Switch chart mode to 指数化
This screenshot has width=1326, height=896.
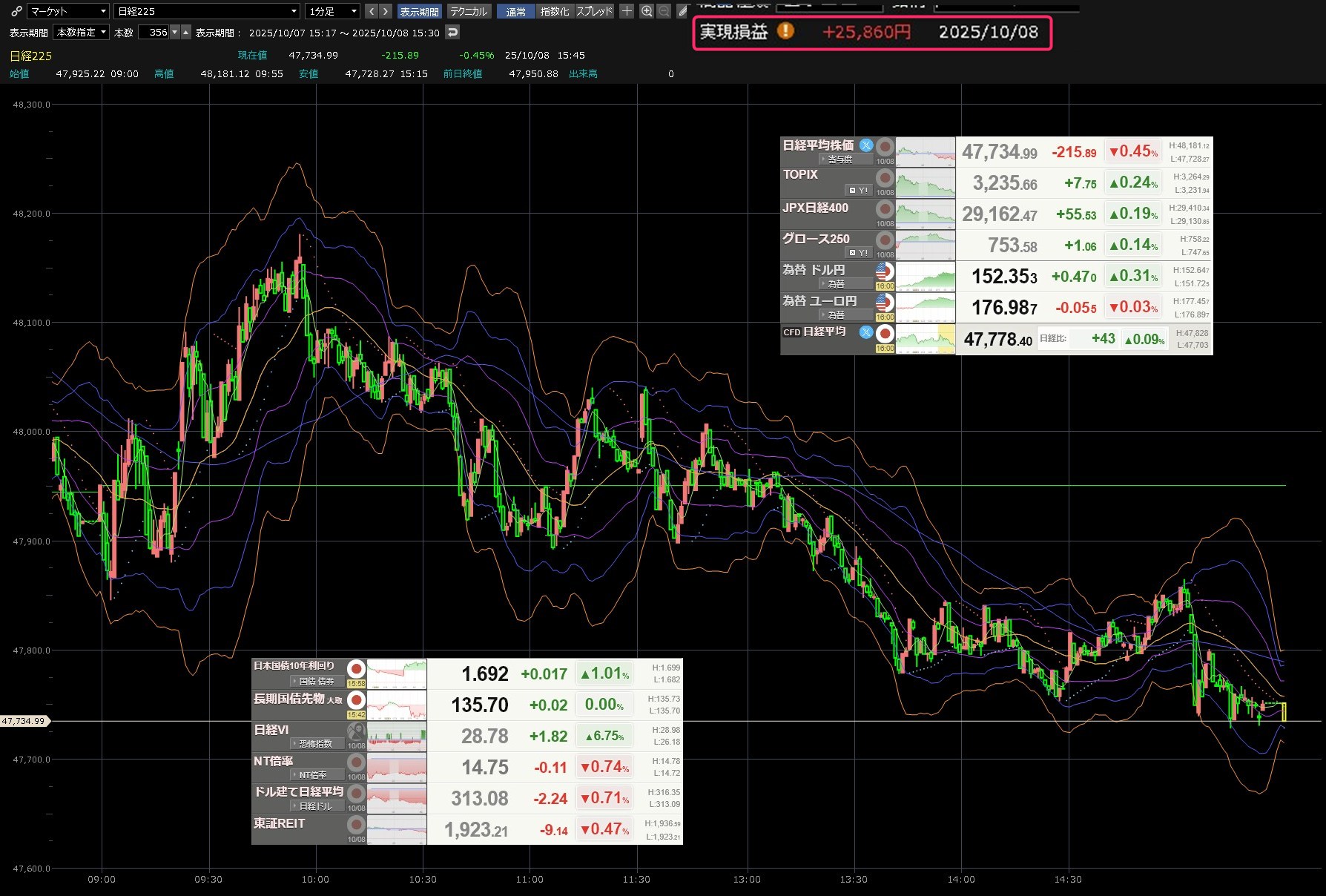pos(554,11)
